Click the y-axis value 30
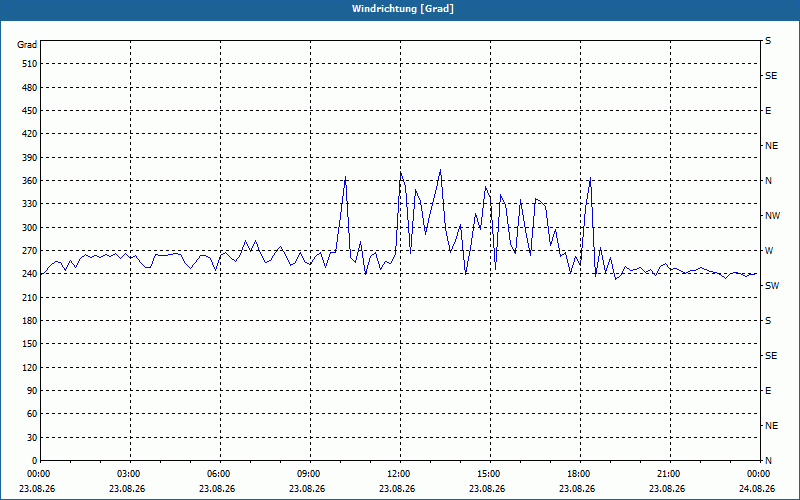Image resolution: width=800 pixels, height=500 pixels. tap(32, 438)
